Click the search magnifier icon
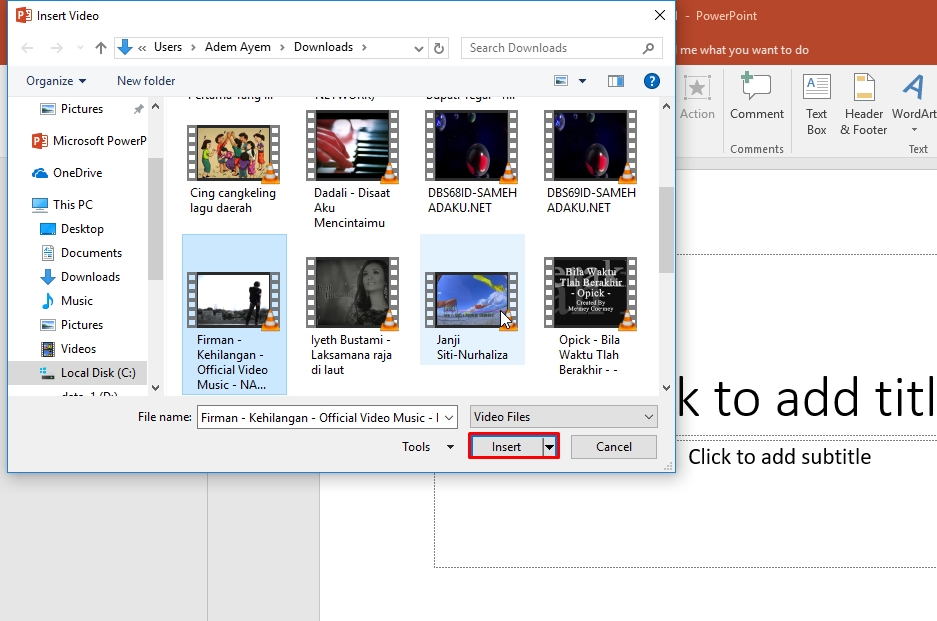937x621 pixels. click(648, 48)
